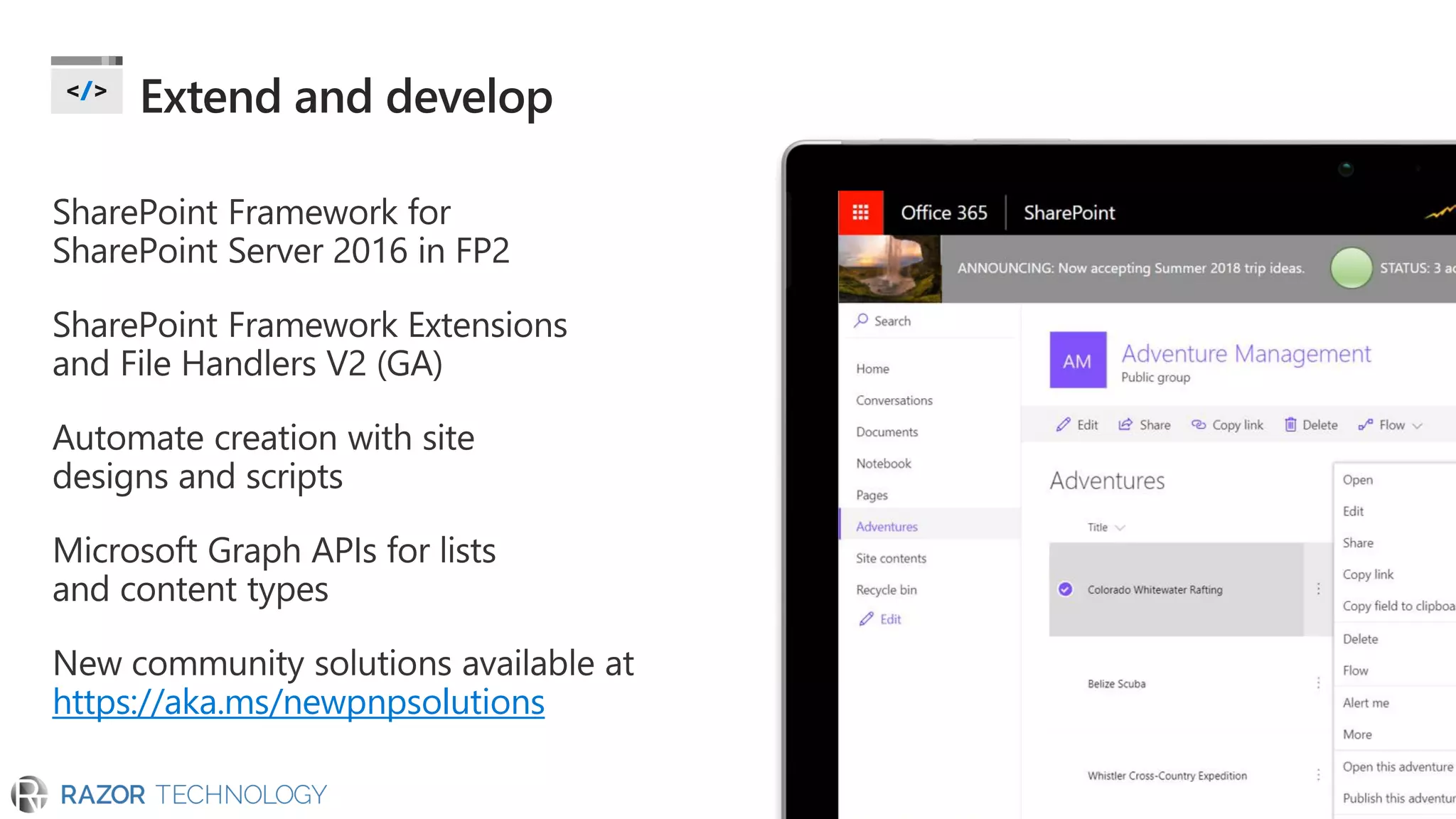Click in the Search box

[931, 321]
